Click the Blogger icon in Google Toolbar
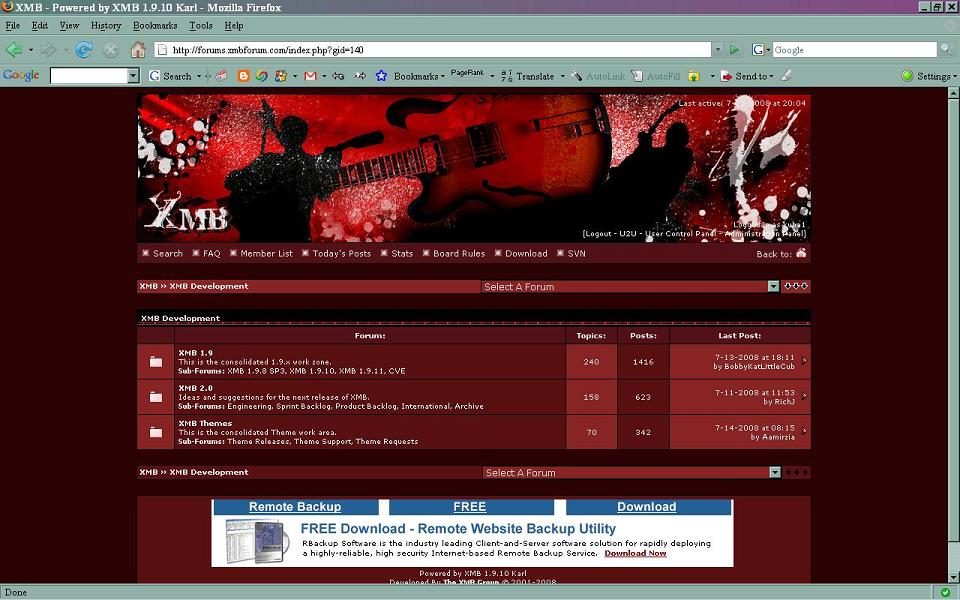Viewport: 960px width, 600px height. (x=243, y=76)
